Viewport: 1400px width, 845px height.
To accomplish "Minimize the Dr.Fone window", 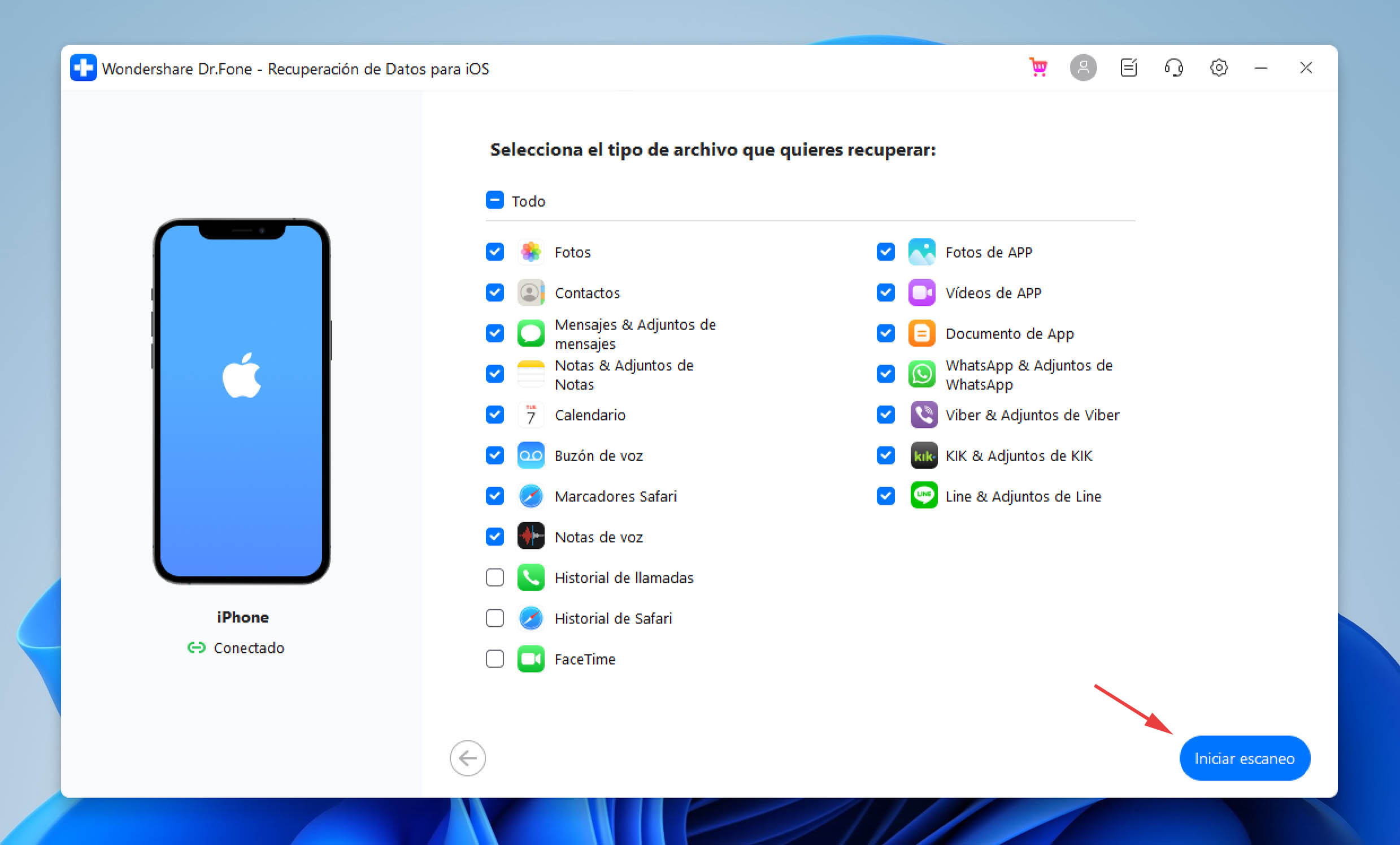I will pyautogui.click(x=1261, y=68).
